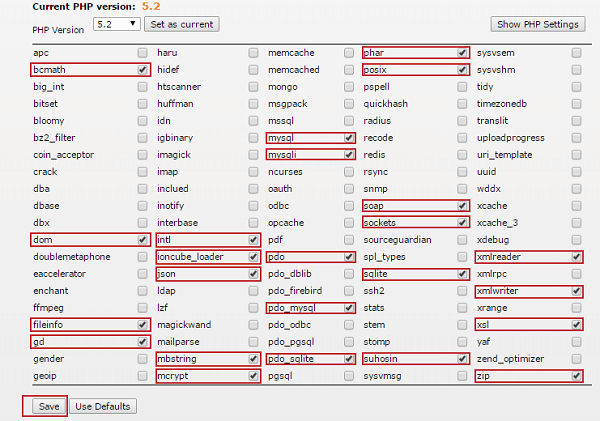Click the Use Defaults button
Image resolution: width=600 pixels, height=421 pixels.
click(103, 406)
